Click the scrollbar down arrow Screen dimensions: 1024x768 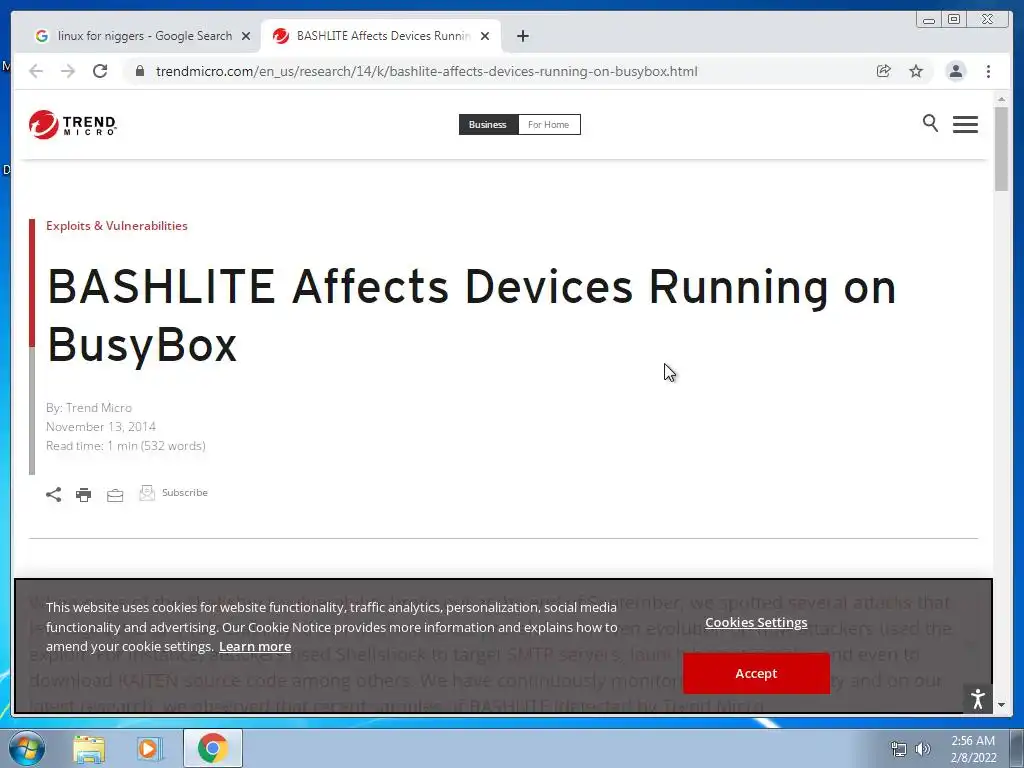1001,705
